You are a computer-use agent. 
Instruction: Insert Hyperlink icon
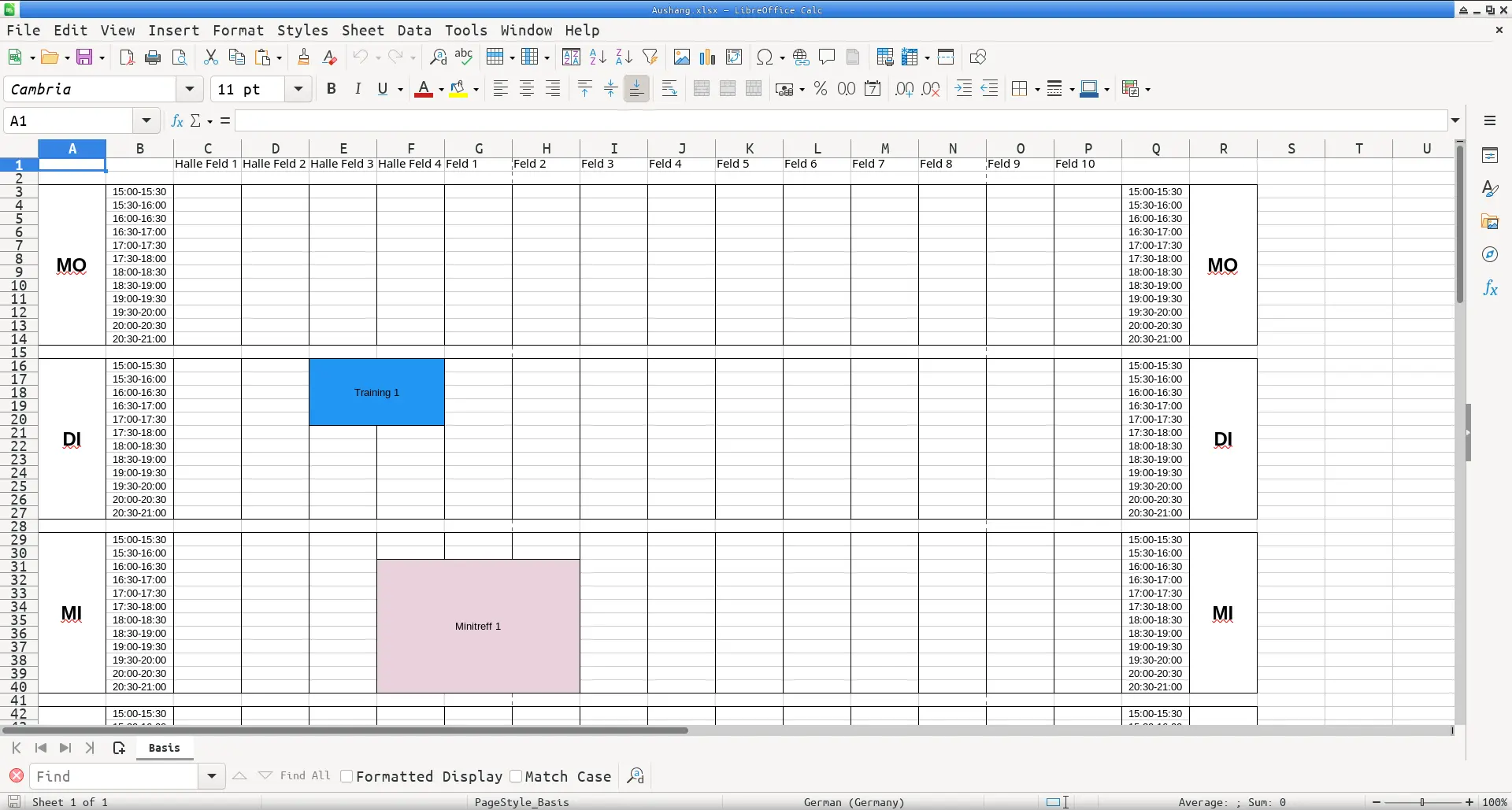coord(801,57)
